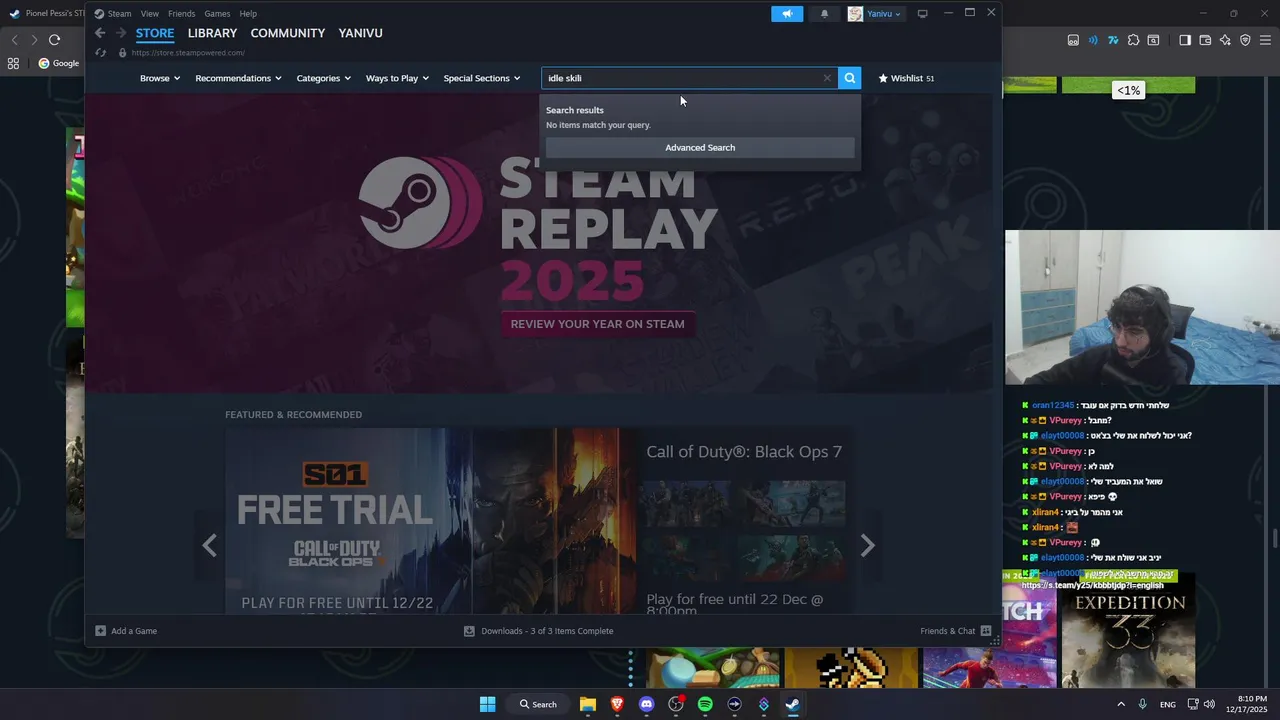Open the Brave Leo AI sparkle icon
This screenshot has width=1280, height=720.
pos(1225,40)
